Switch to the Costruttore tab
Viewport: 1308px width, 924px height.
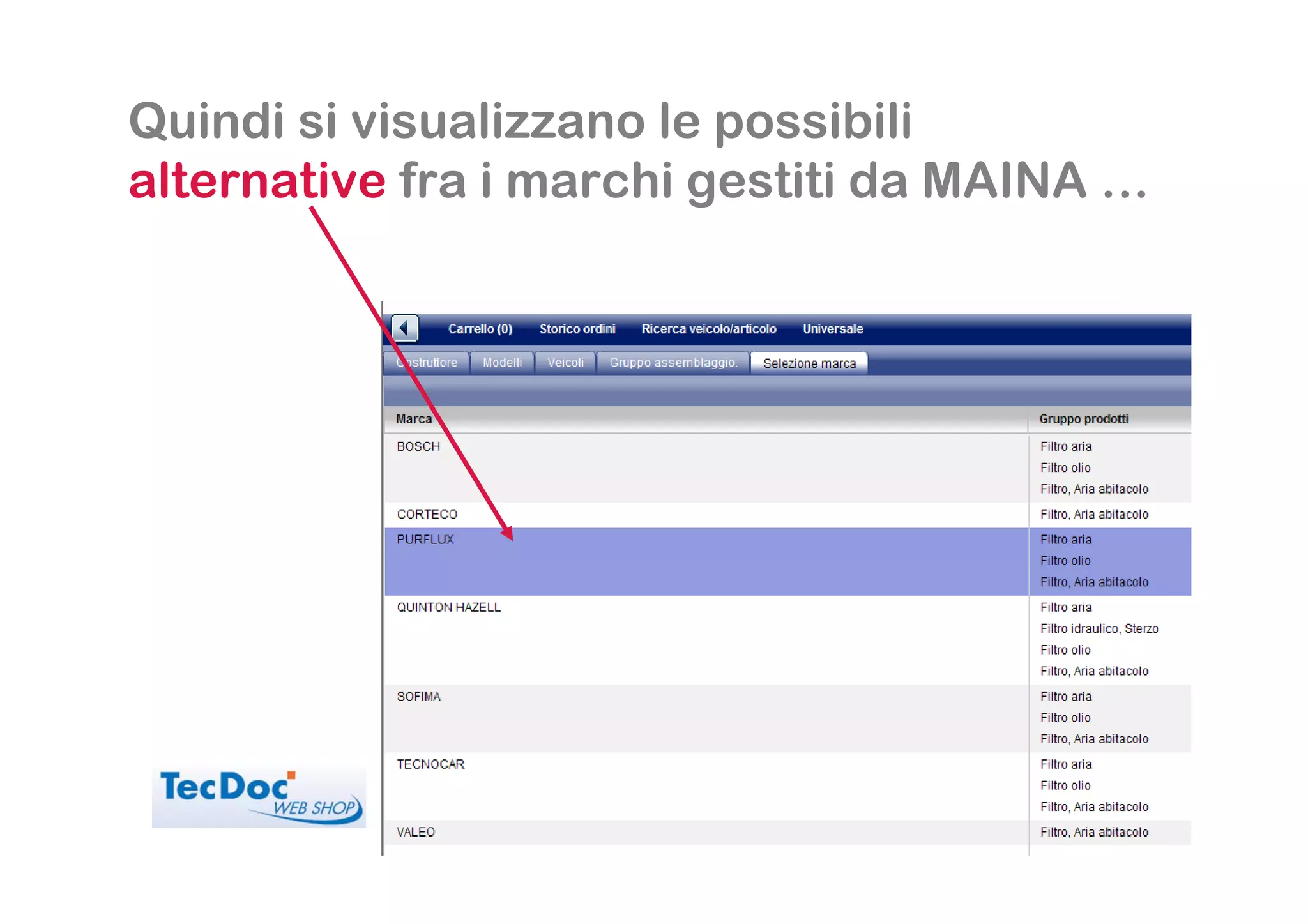[426, 363]
